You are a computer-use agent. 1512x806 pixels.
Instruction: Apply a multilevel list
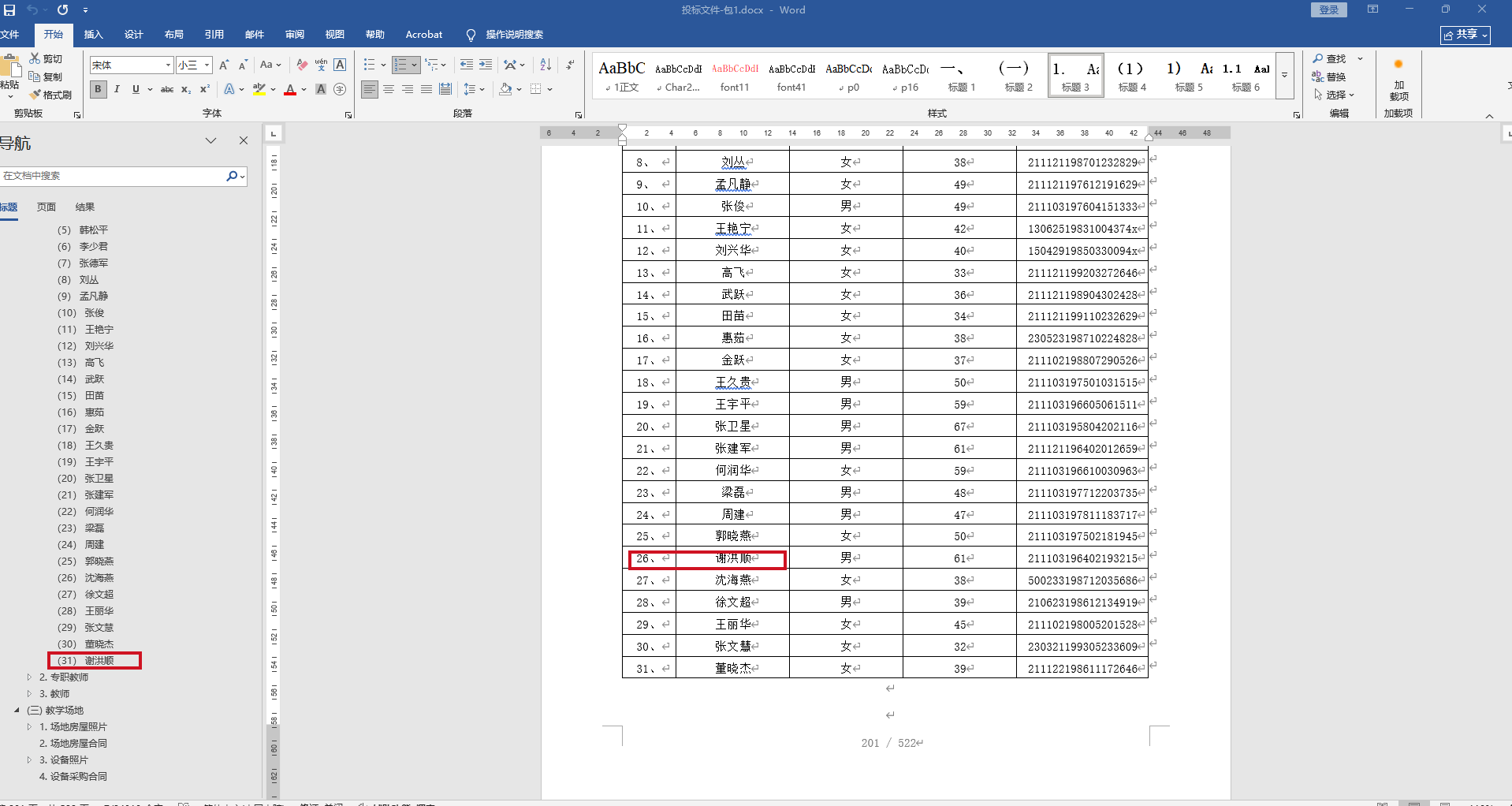[x=432, y=65]
